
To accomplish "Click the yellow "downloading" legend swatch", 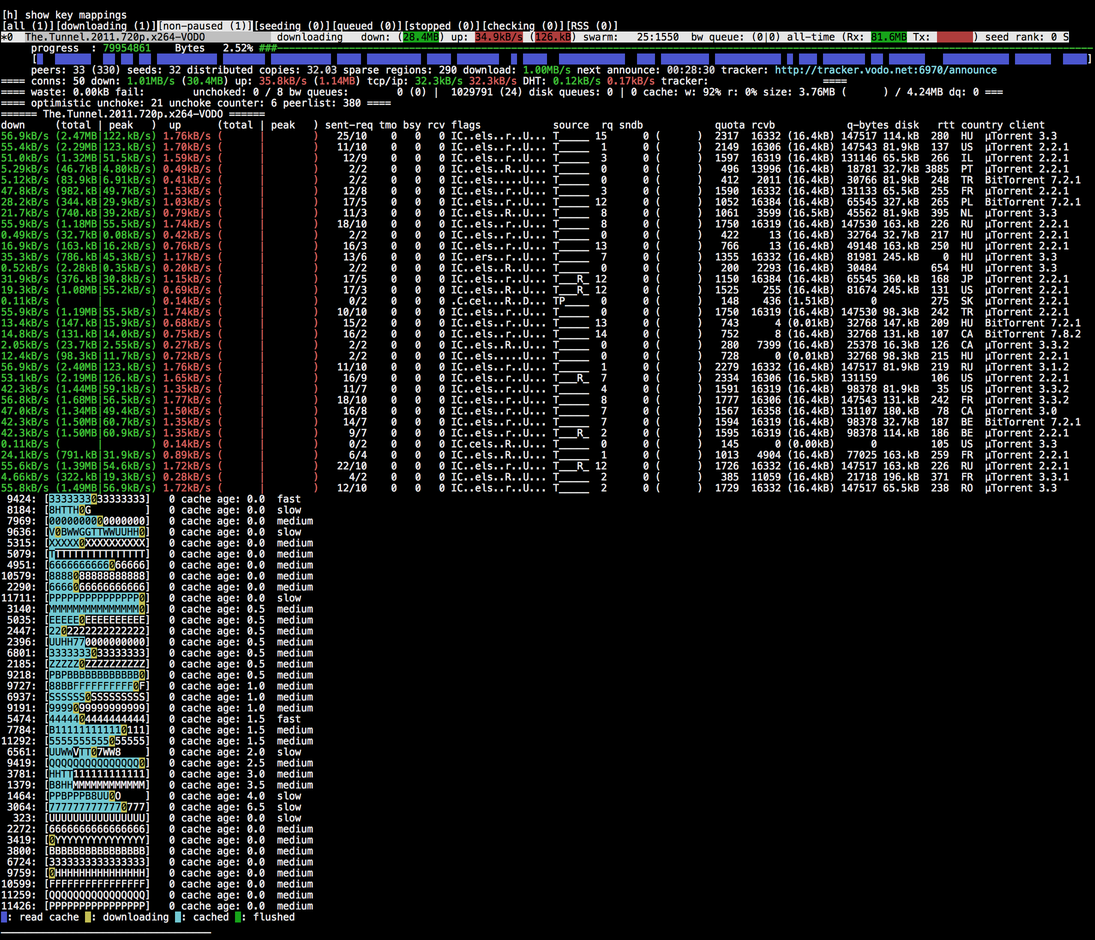I will pyautogui.click(x=88, y=918).
